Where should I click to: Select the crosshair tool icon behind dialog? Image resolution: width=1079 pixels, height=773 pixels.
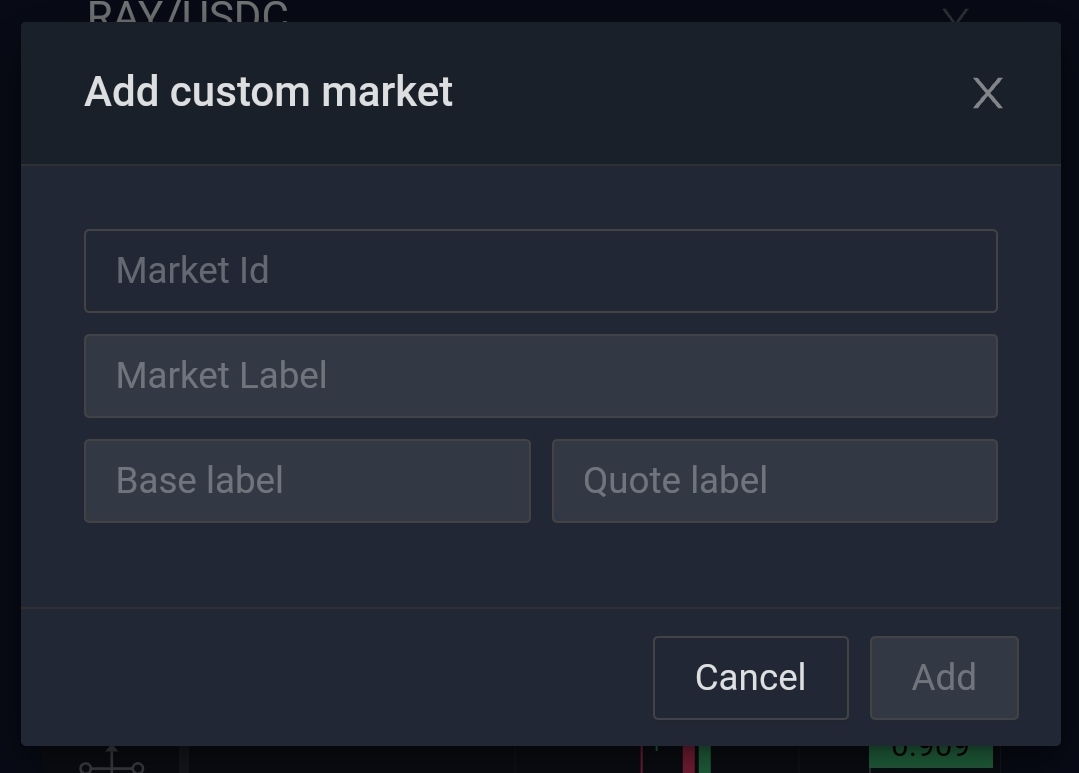tap(112, 762)
